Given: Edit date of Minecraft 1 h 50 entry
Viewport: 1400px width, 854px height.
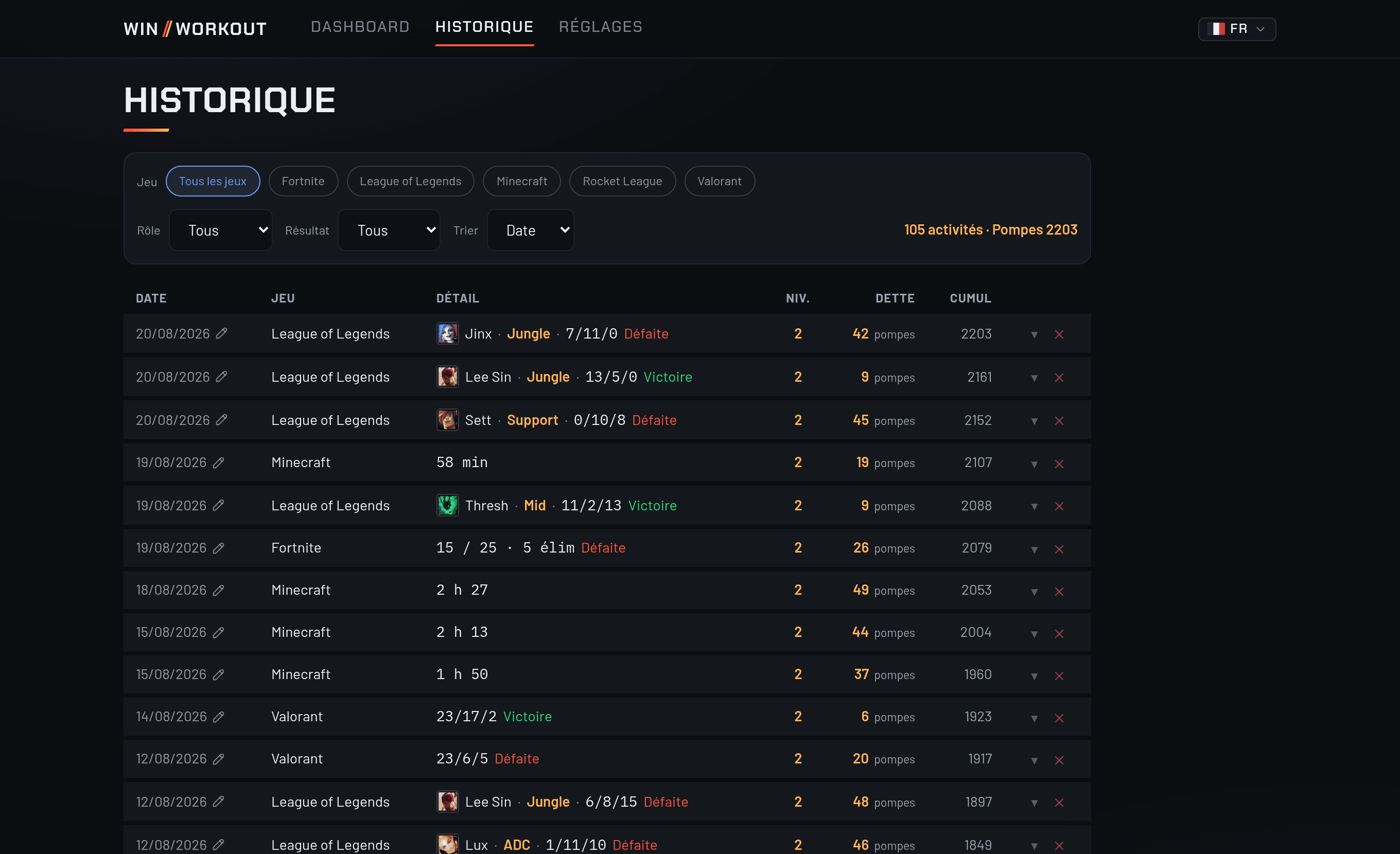Looking at the screenshot, I should tap(219, 674).
